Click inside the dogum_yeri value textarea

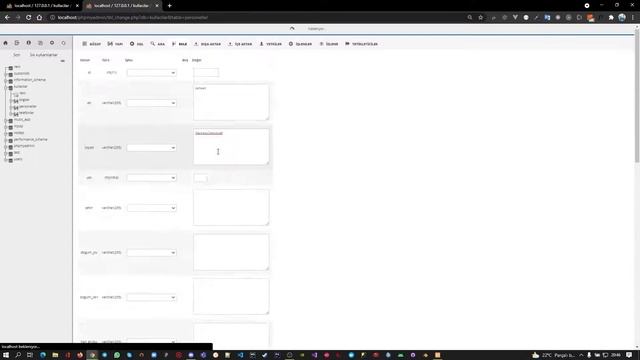click(x=231, y=297)
